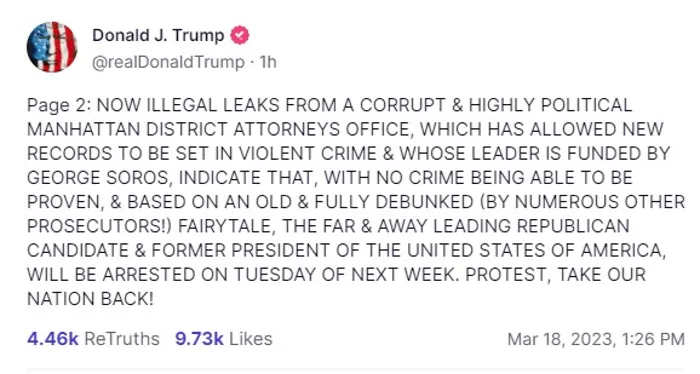Image resolution: width=700 pixels, height=374 pixels.
Task: Open Donald J. Trump display name
Action: point(158,35)
